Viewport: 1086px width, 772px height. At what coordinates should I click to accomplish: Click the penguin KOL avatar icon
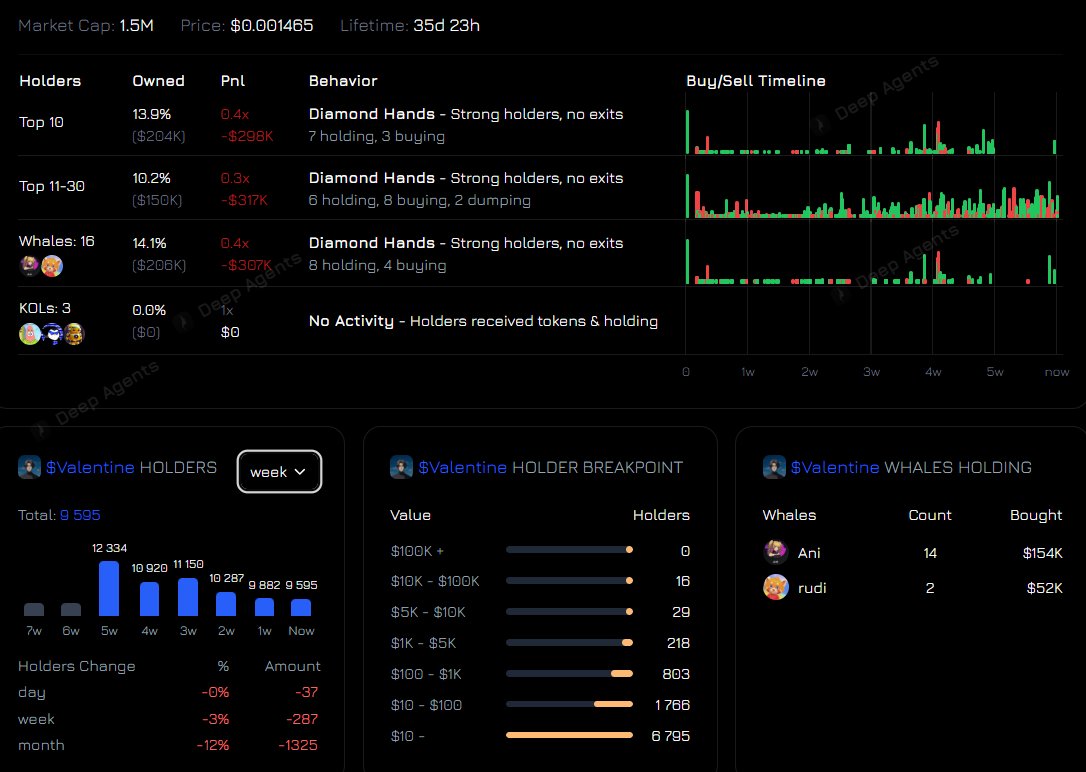51,333
